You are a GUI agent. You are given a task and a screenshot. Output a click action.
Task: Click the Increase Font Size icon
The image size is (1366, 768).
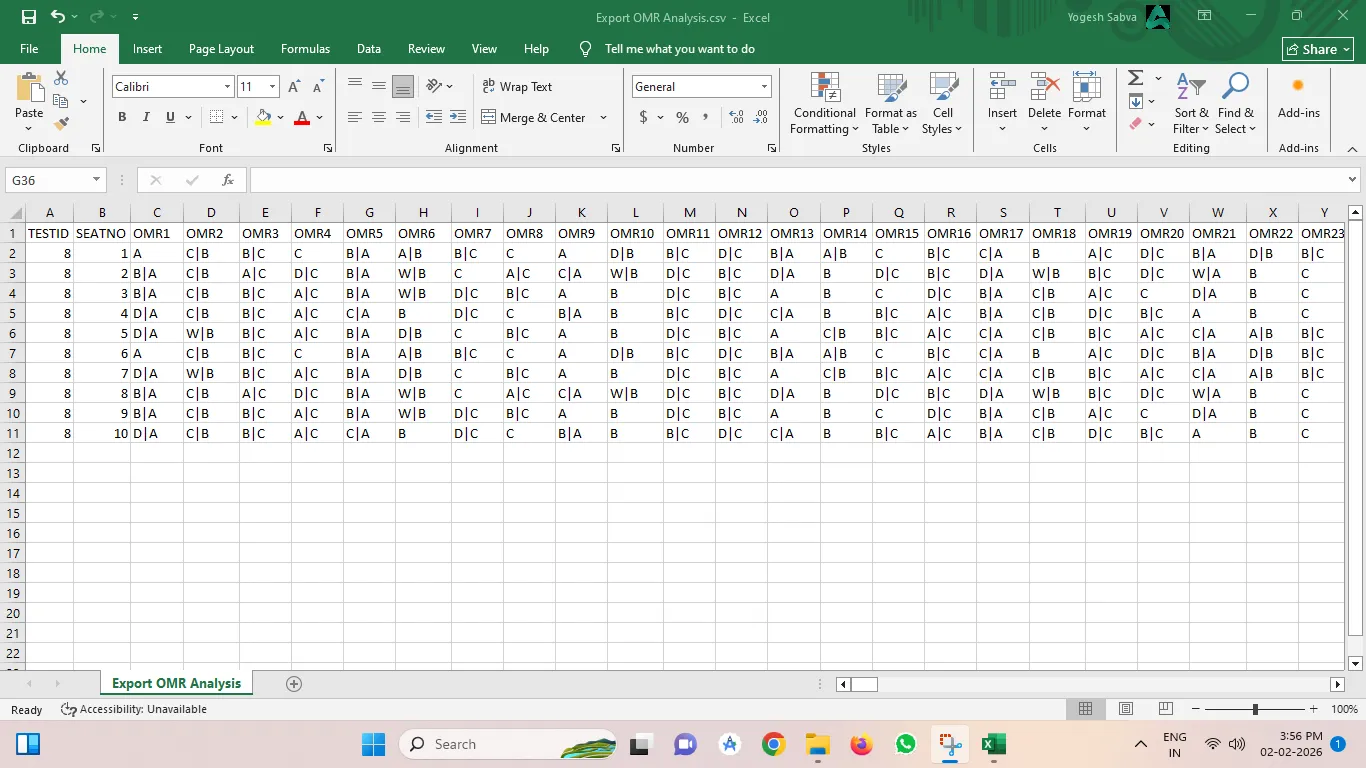[x=292, y=86]
